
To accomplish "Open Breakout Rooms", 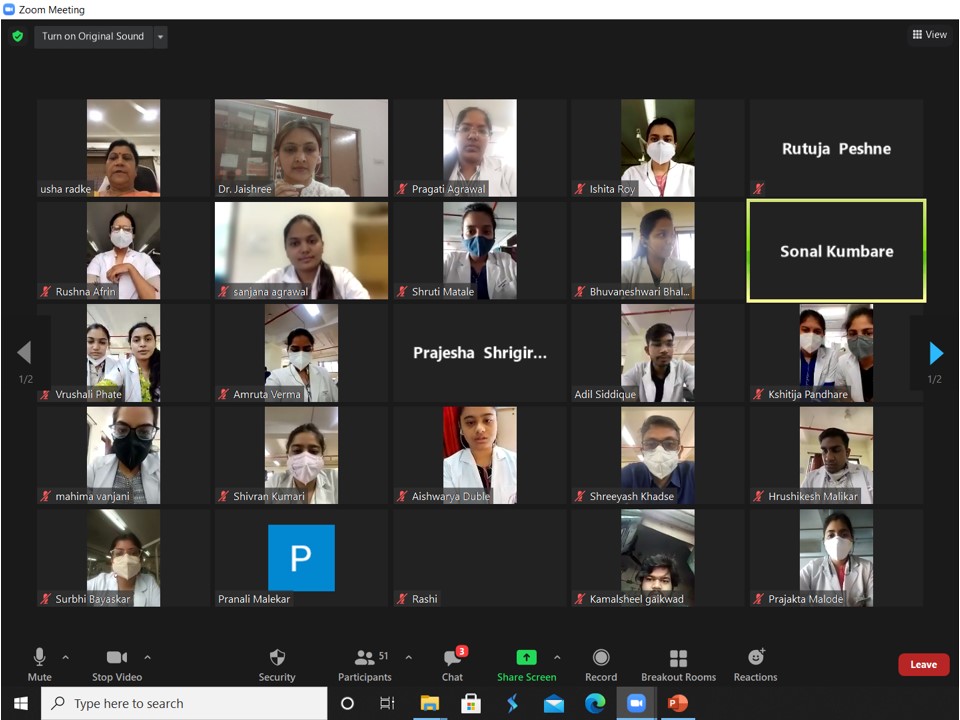I will [x=678, y=657].
